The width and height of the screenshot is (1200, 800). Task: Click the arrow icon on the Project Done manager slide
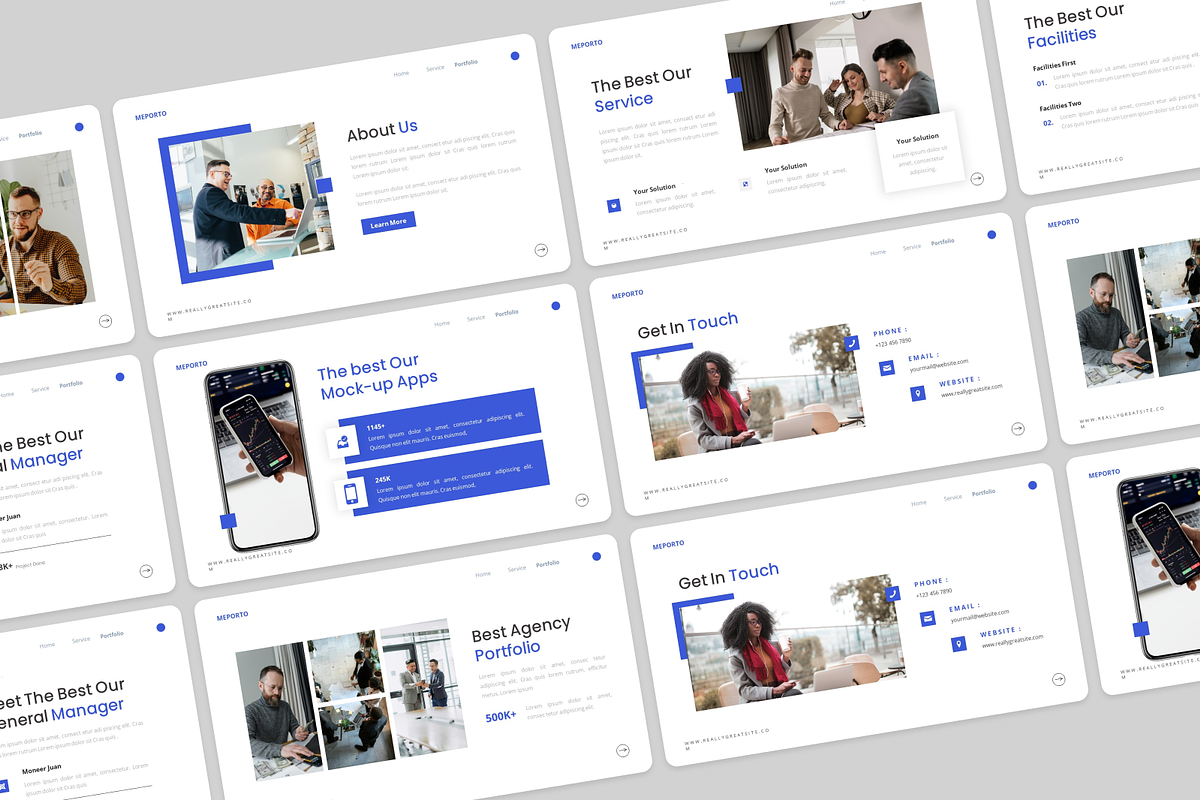tap(146, 571)
